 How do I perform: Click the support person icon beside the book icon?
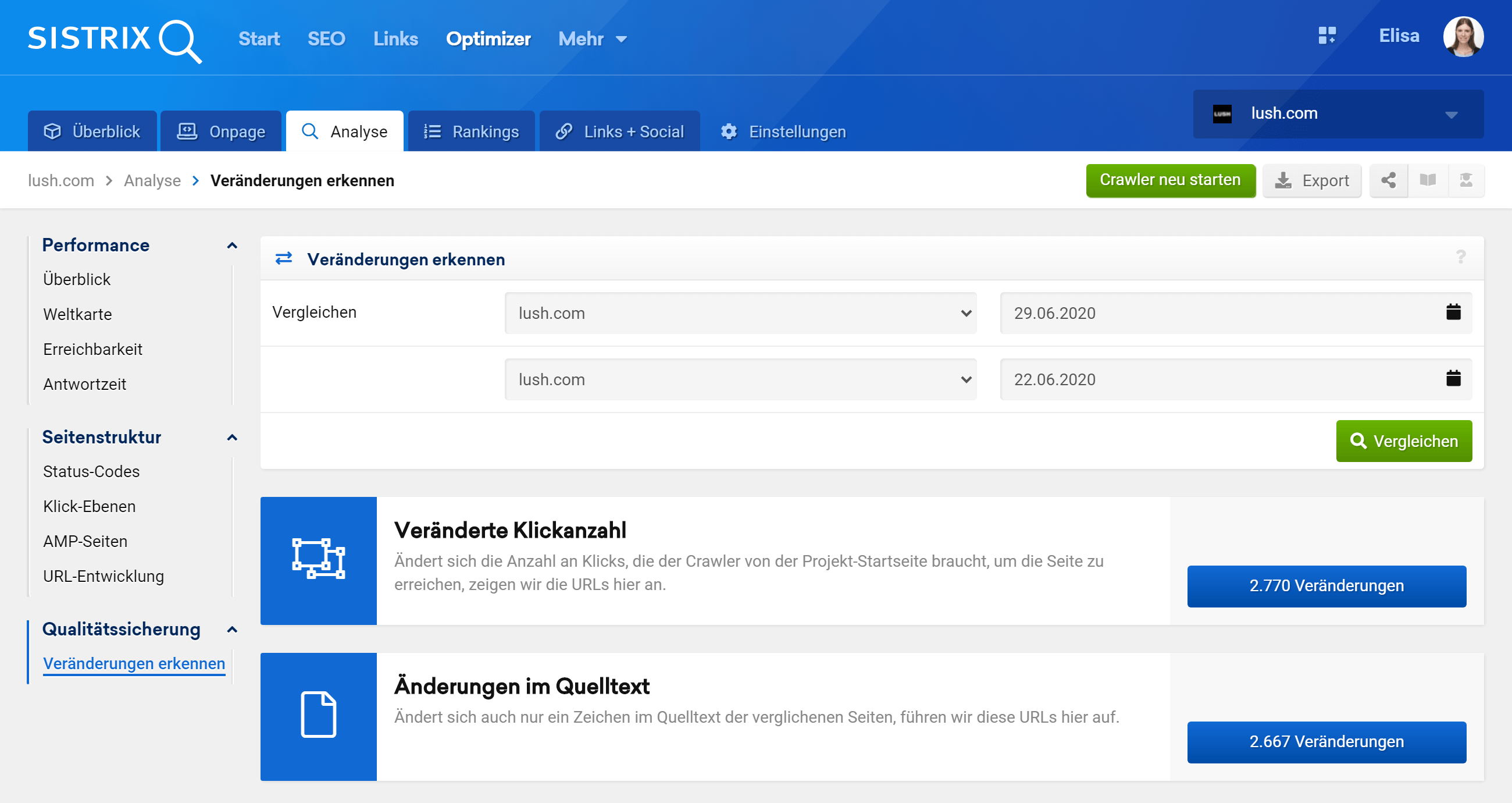(x=1465, y=180)
